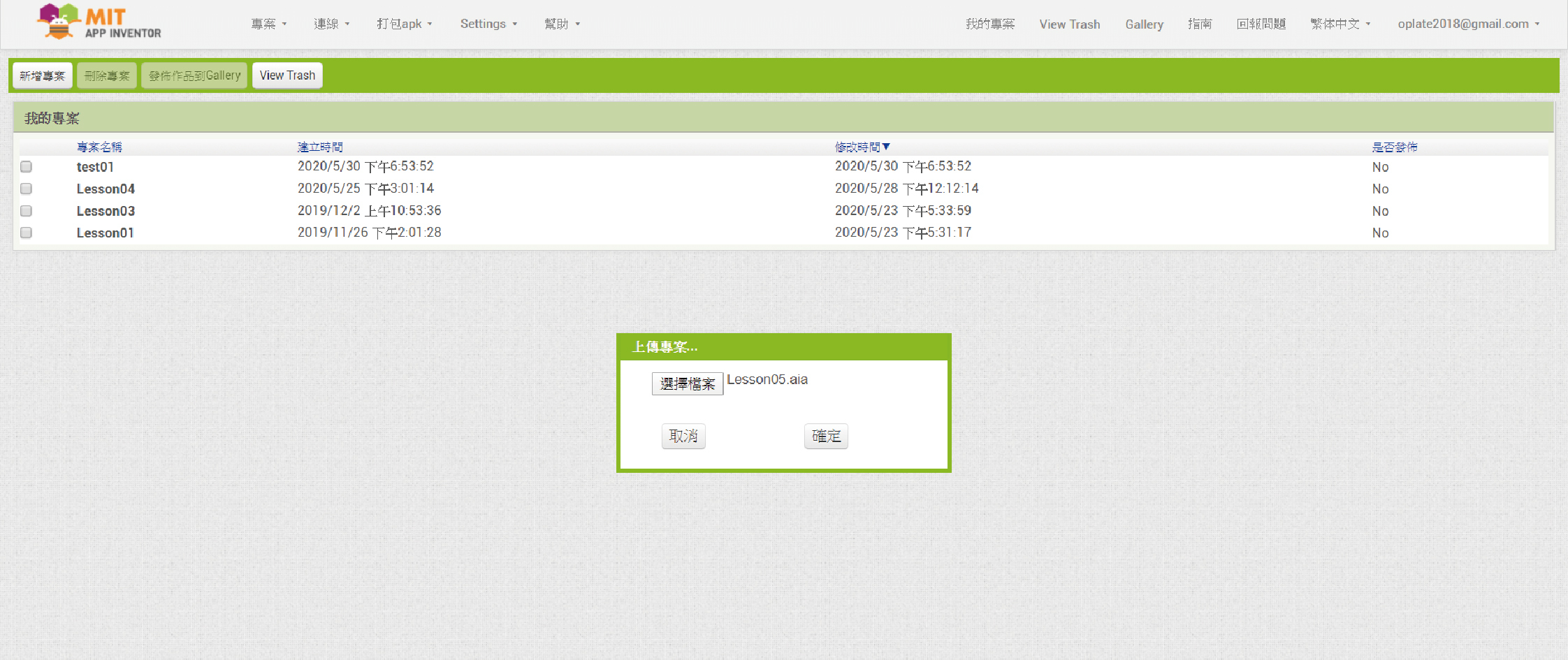Click the MIT App Inventor logo
This screenshot has width=1568, height=660.
[99, 22]
